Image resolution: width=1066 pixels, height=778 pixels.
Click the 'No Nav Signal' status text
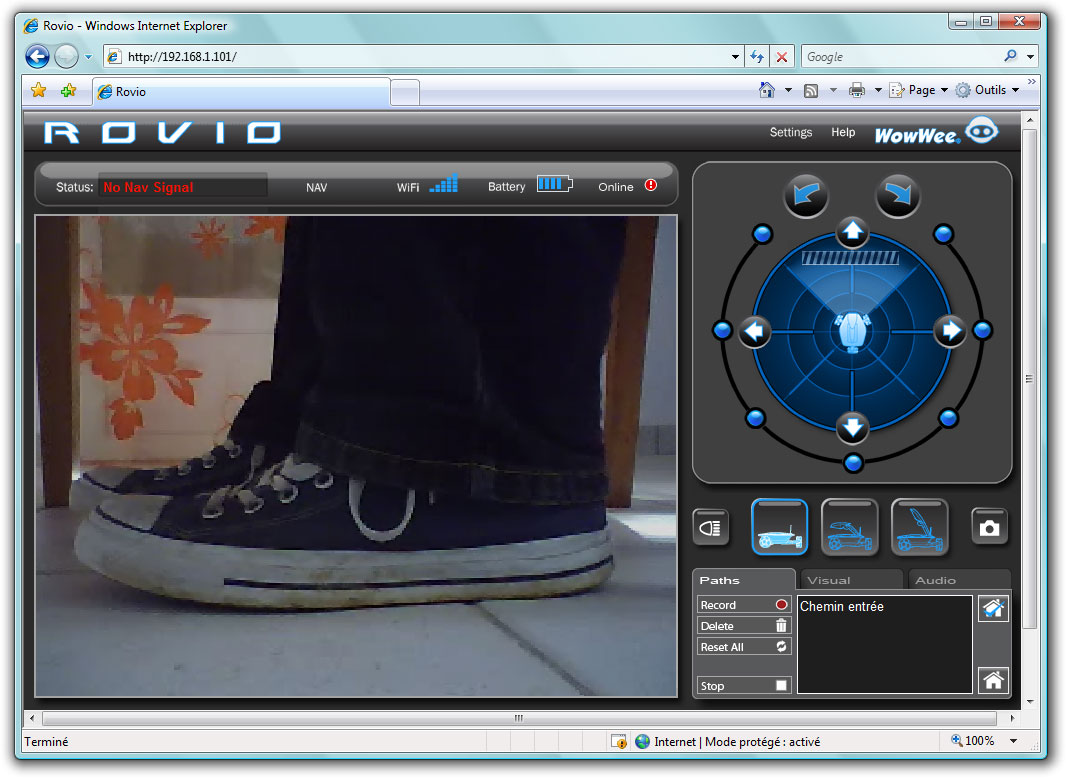click(148, 187)
